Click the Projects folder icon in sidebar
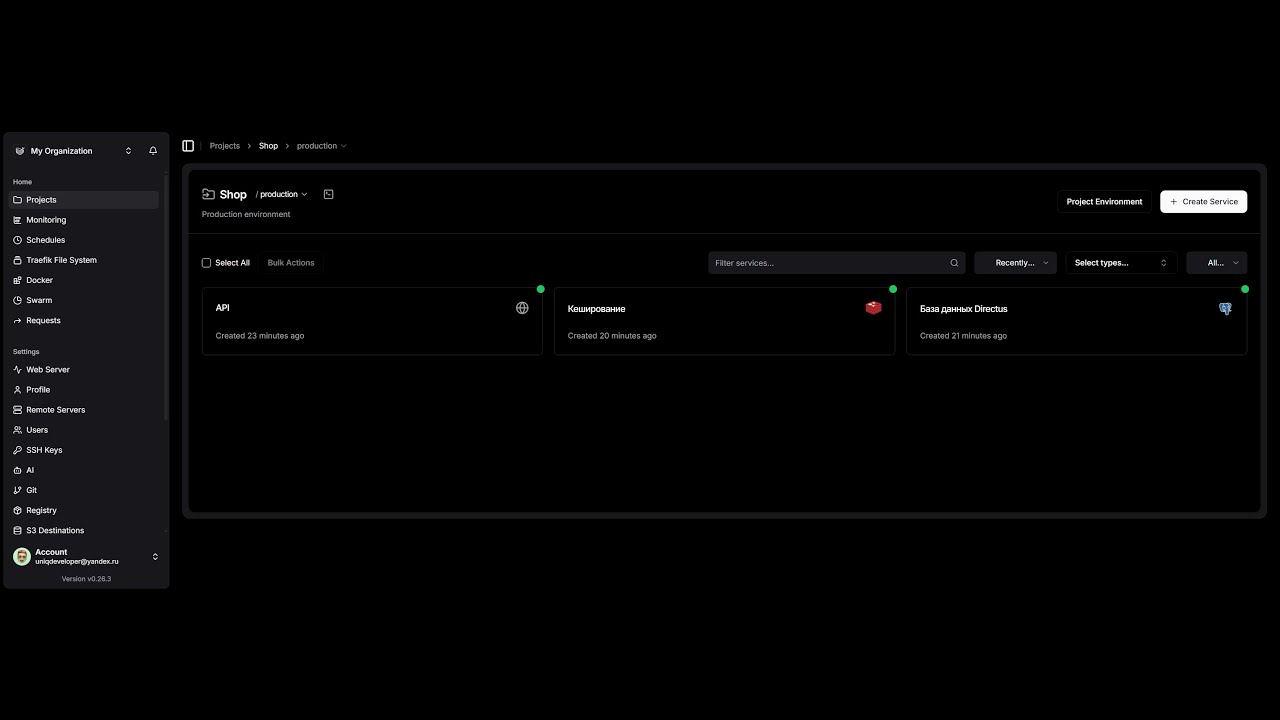Image resolution: width=1280 pixels, height=720 pixels. pyautogui.click(x=17, y=200)
